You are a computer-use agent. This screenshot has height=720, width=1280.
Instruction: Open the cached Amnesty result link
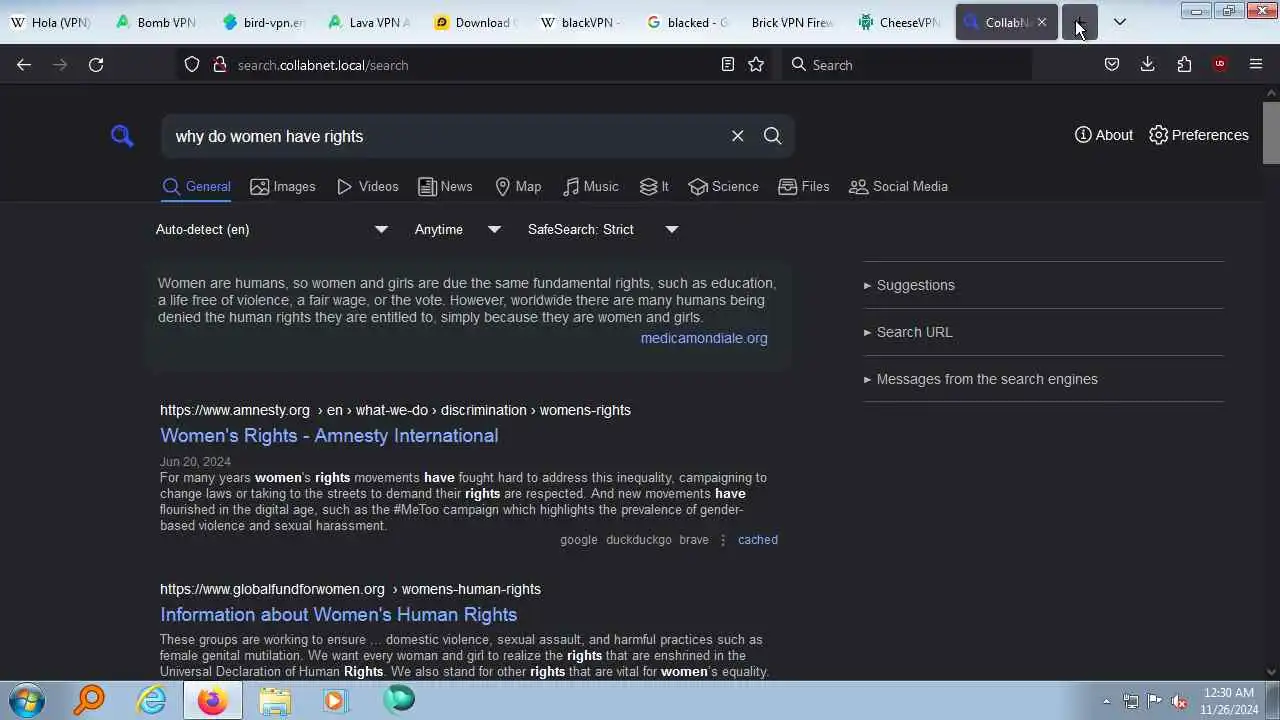pyautogui.click(x=758, y=540)
